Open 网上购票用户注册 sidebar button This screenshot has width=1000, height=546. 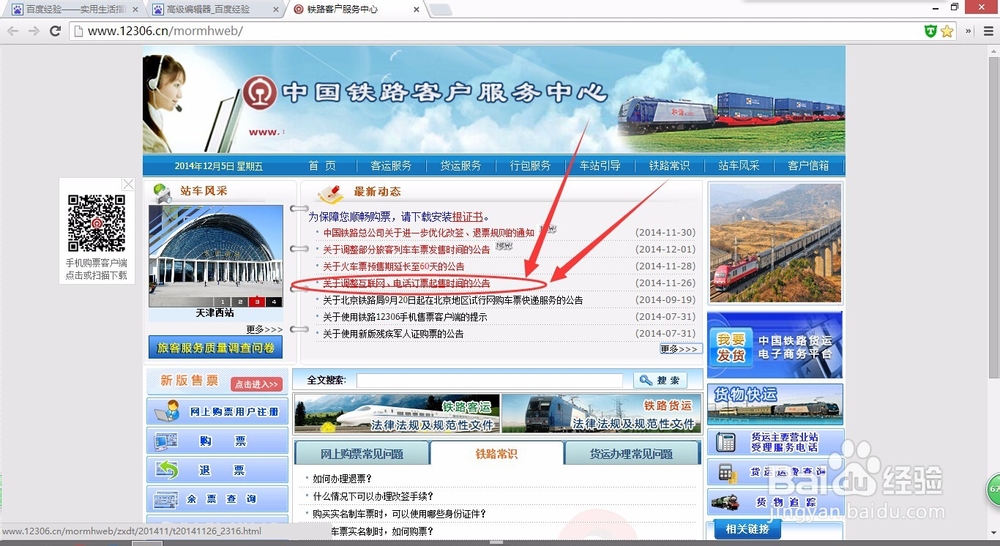217,411
